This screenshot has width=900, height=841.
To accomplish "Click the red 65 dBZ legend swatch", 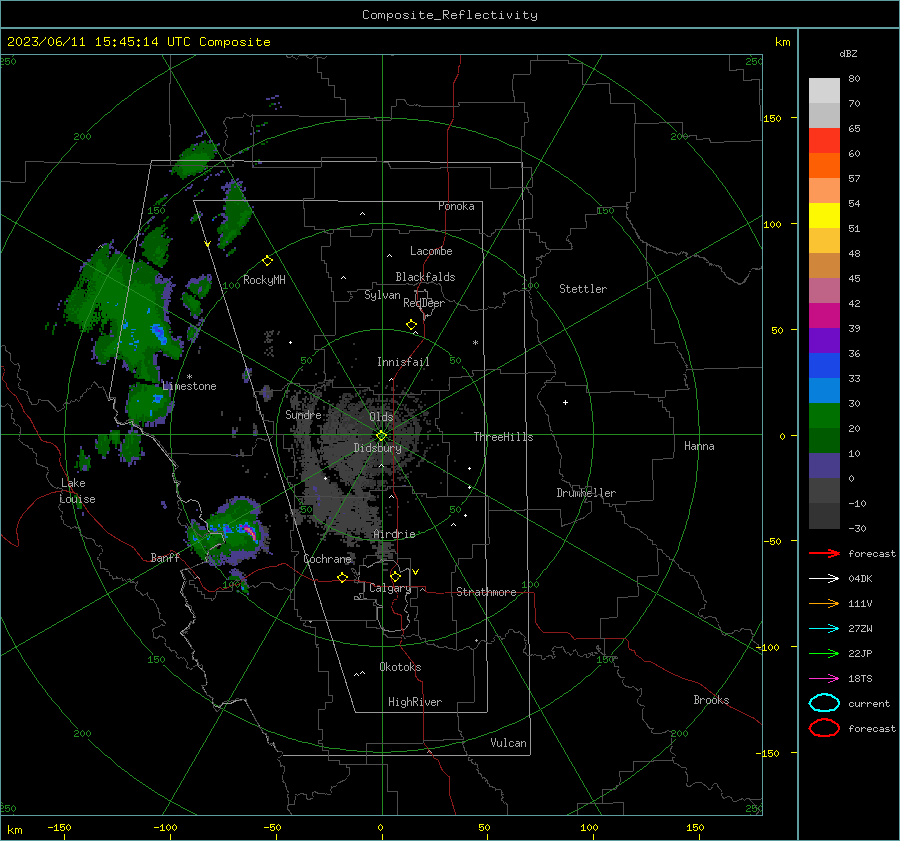I will point(824,141).
